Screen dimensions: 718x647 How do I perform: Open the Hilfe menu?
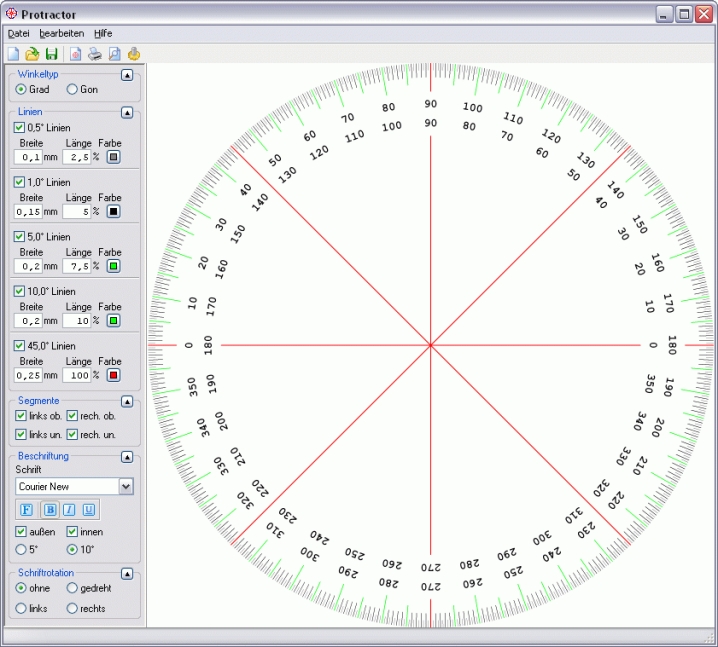(x=103, y=33)
